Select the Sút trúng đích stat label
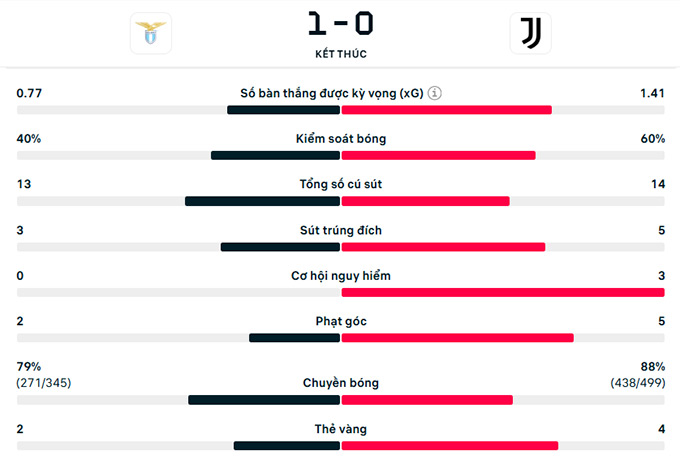 pyautogui.click(x=340, y=230)
